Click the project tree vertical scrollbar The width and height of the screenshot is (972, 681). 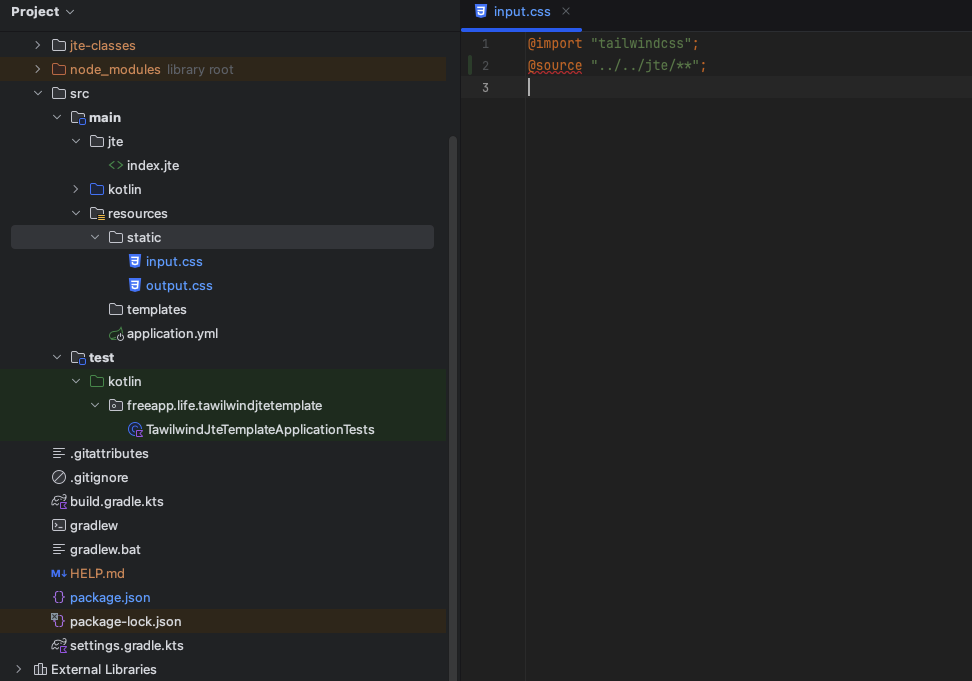click(453, 408)
